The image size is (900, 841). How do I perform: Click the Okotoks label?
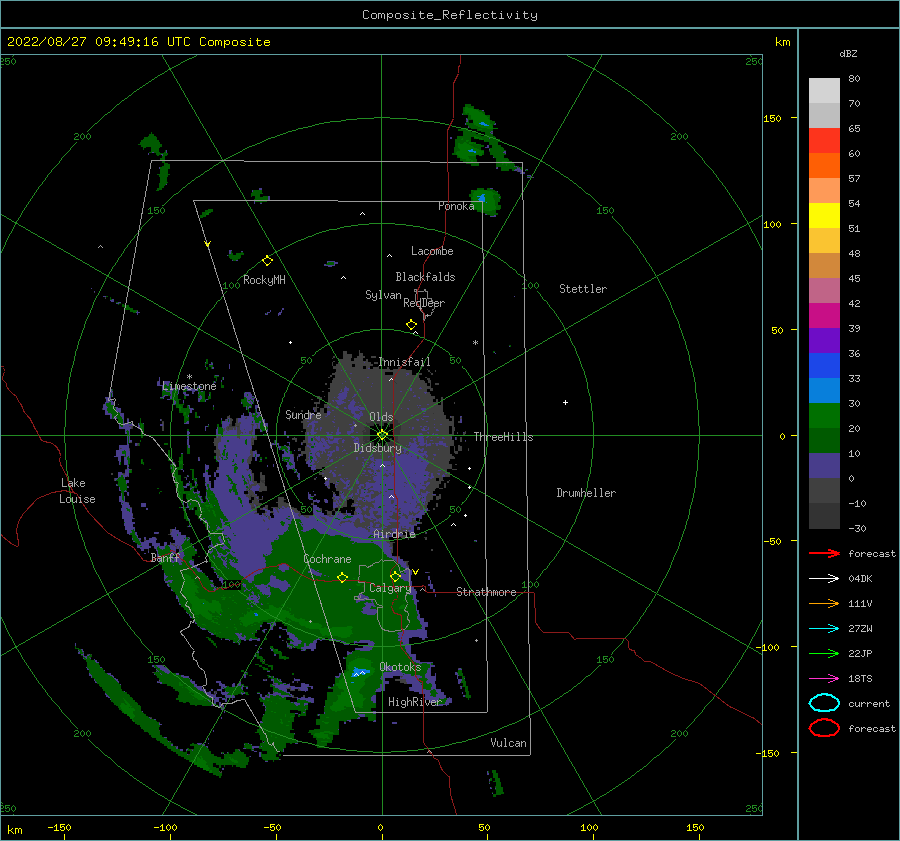pos(400,666)
